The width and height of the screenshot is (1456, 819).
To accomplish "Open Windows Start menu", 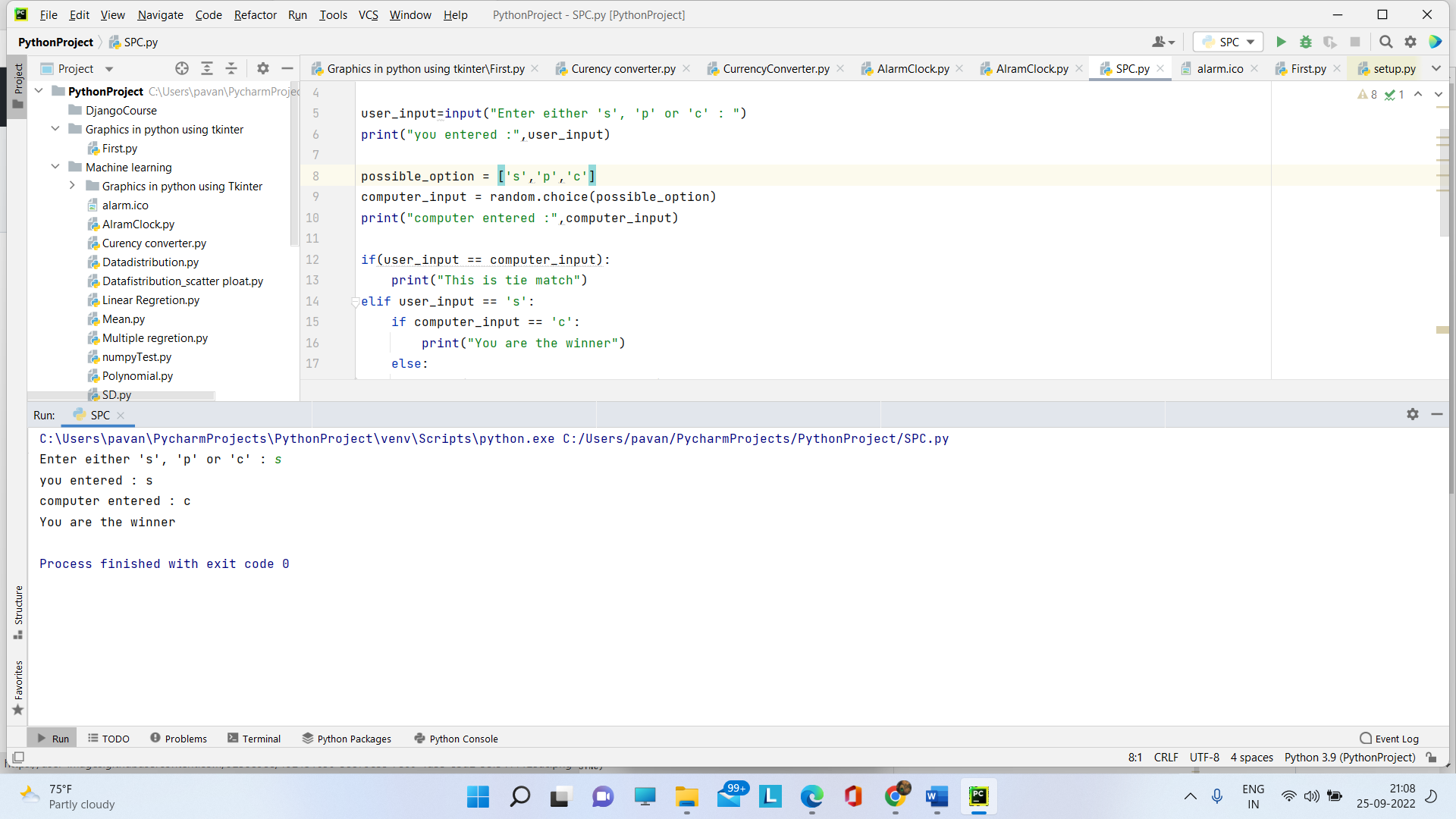I will pyautogui.click(x=478, y=796).
